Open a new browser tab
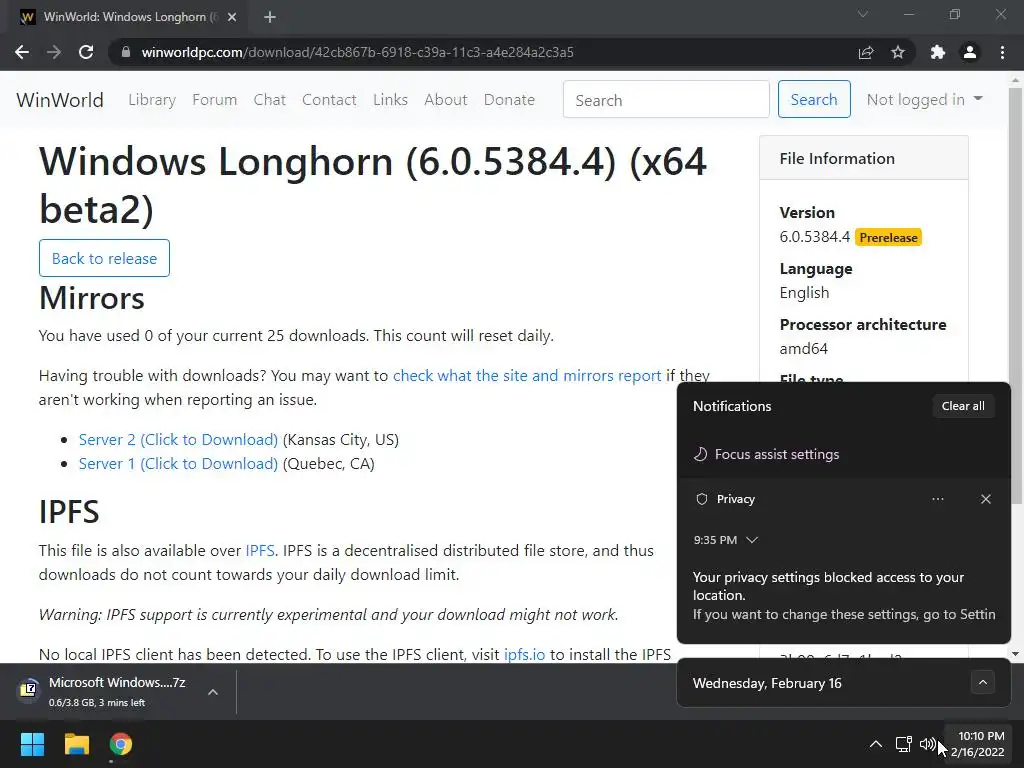Image resolution: width=1024 pixels, height=768 pixels. click(x=270, y=17)
